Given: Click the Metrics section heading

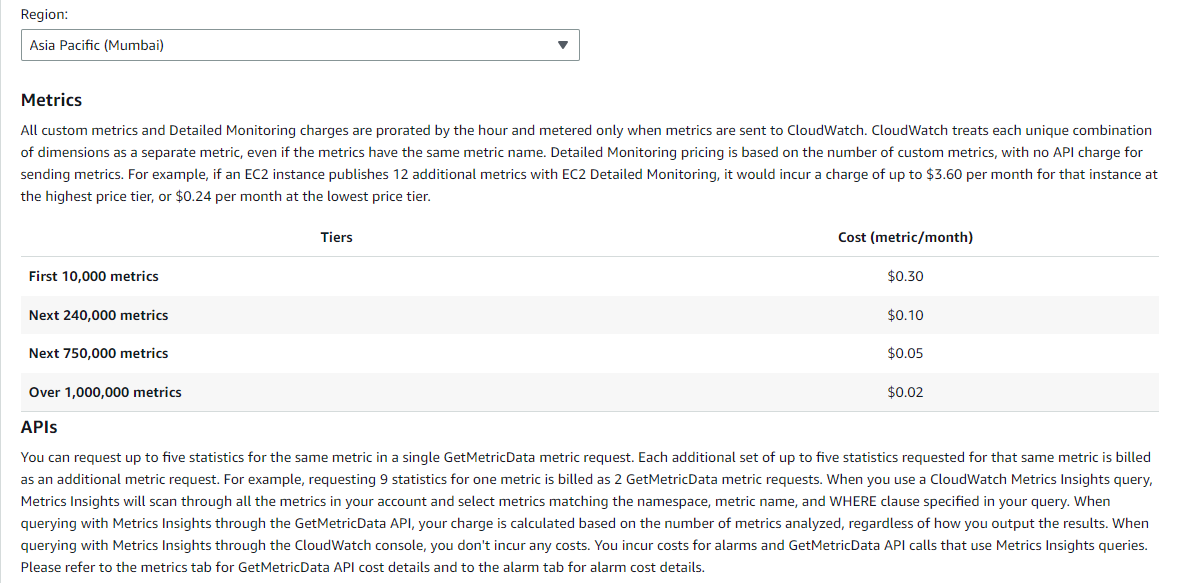Looking at the screenshot, I should coord(51,100).
